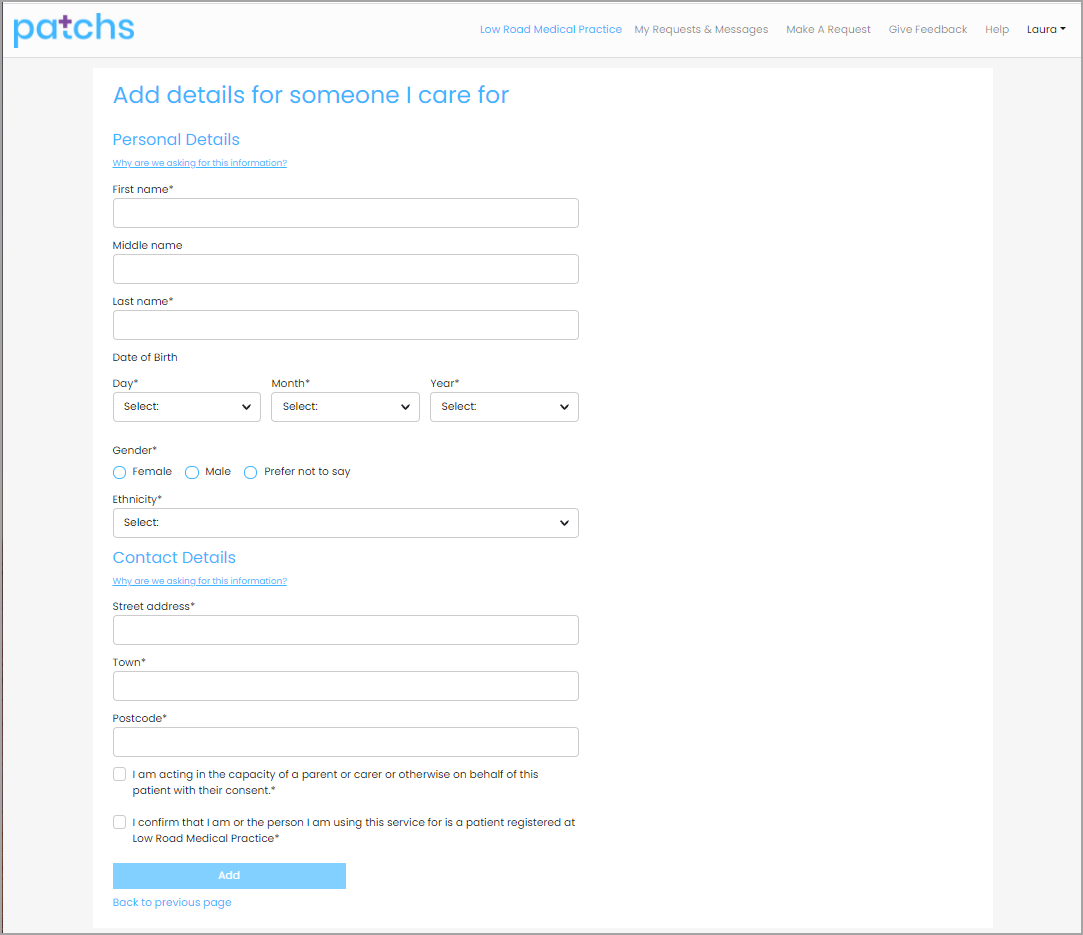Check the Low Road Medical Practice registration confirmation
Screen dimensions: 1083x935
(119, 821)
